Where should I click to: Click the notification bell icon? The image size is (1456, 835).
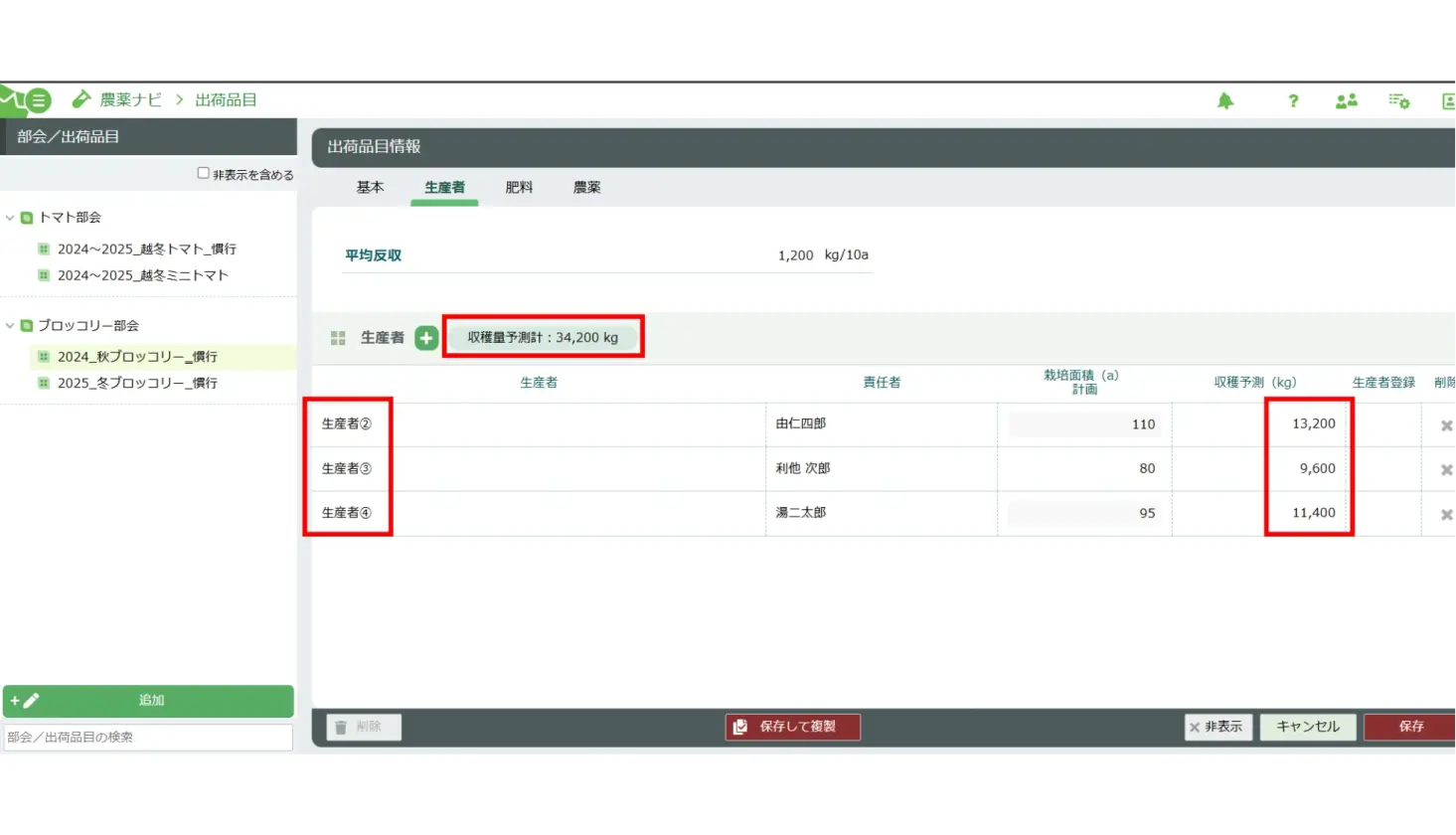1225,100
